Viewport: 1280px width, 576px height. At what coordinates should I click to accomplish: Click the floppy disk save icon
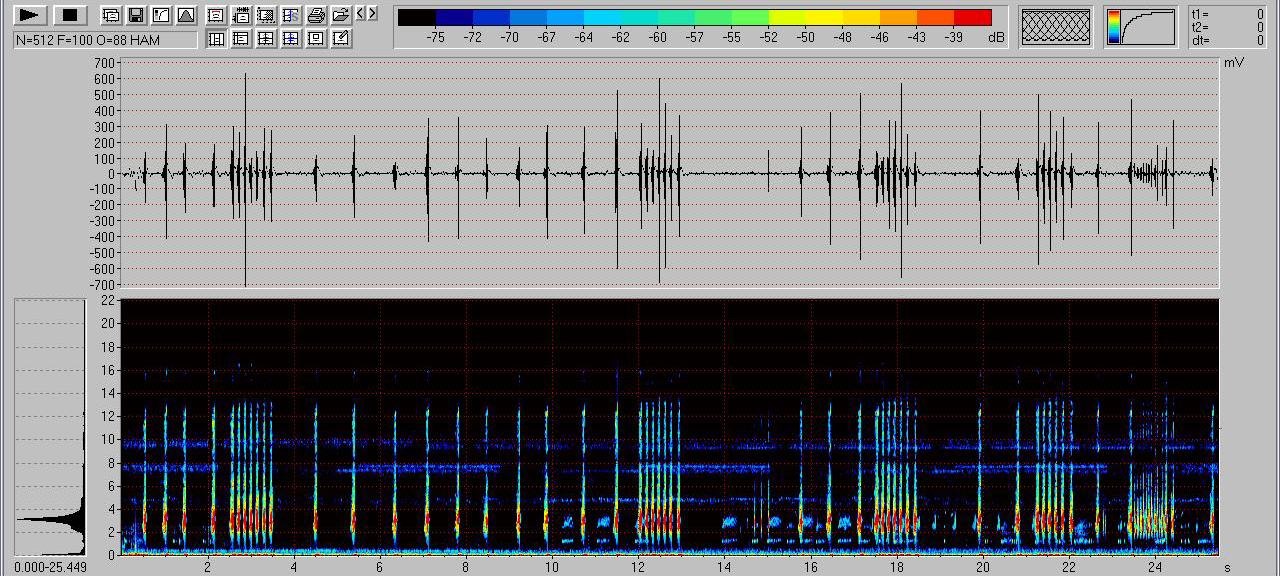coord(136,15)
